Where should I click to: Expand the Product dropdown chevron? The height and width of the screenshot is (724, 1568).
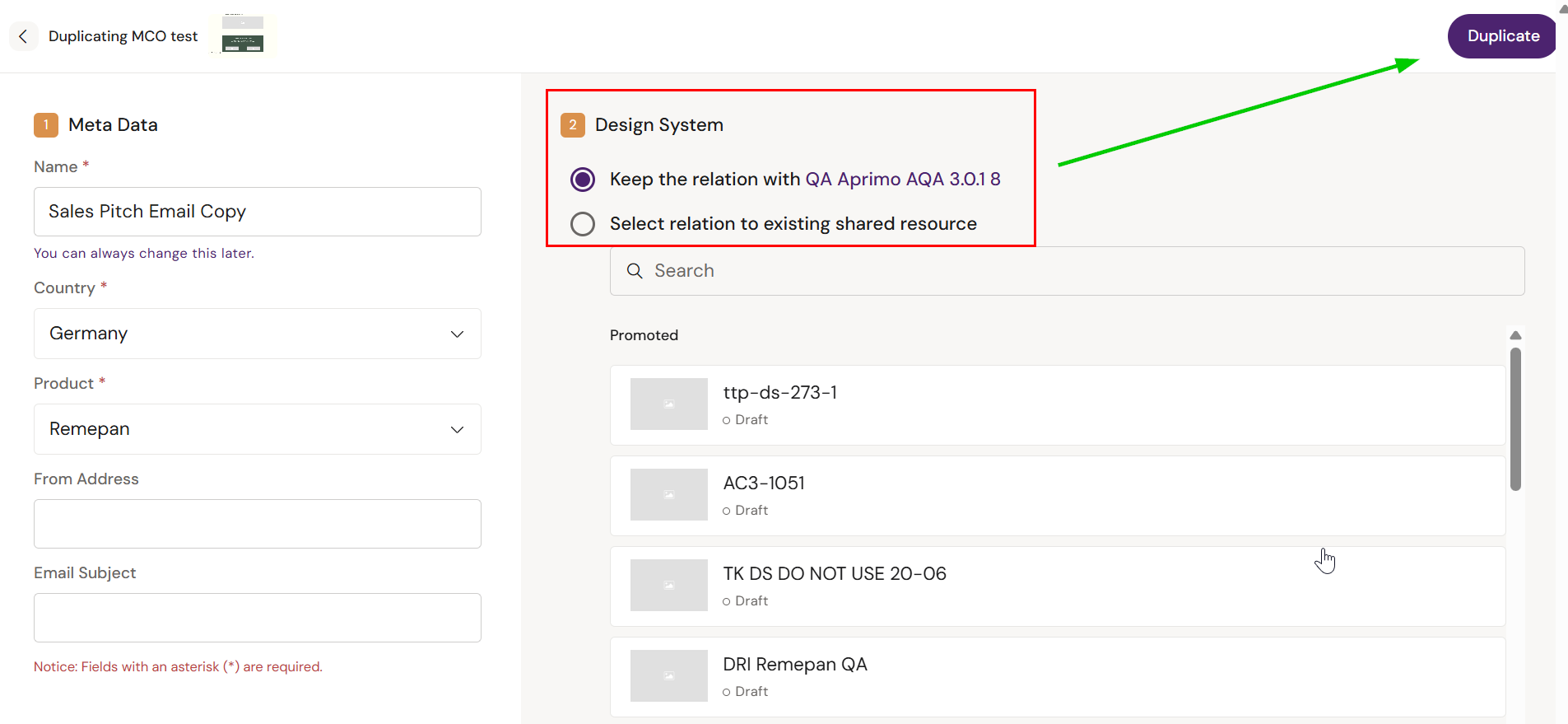tap(457, 429)
